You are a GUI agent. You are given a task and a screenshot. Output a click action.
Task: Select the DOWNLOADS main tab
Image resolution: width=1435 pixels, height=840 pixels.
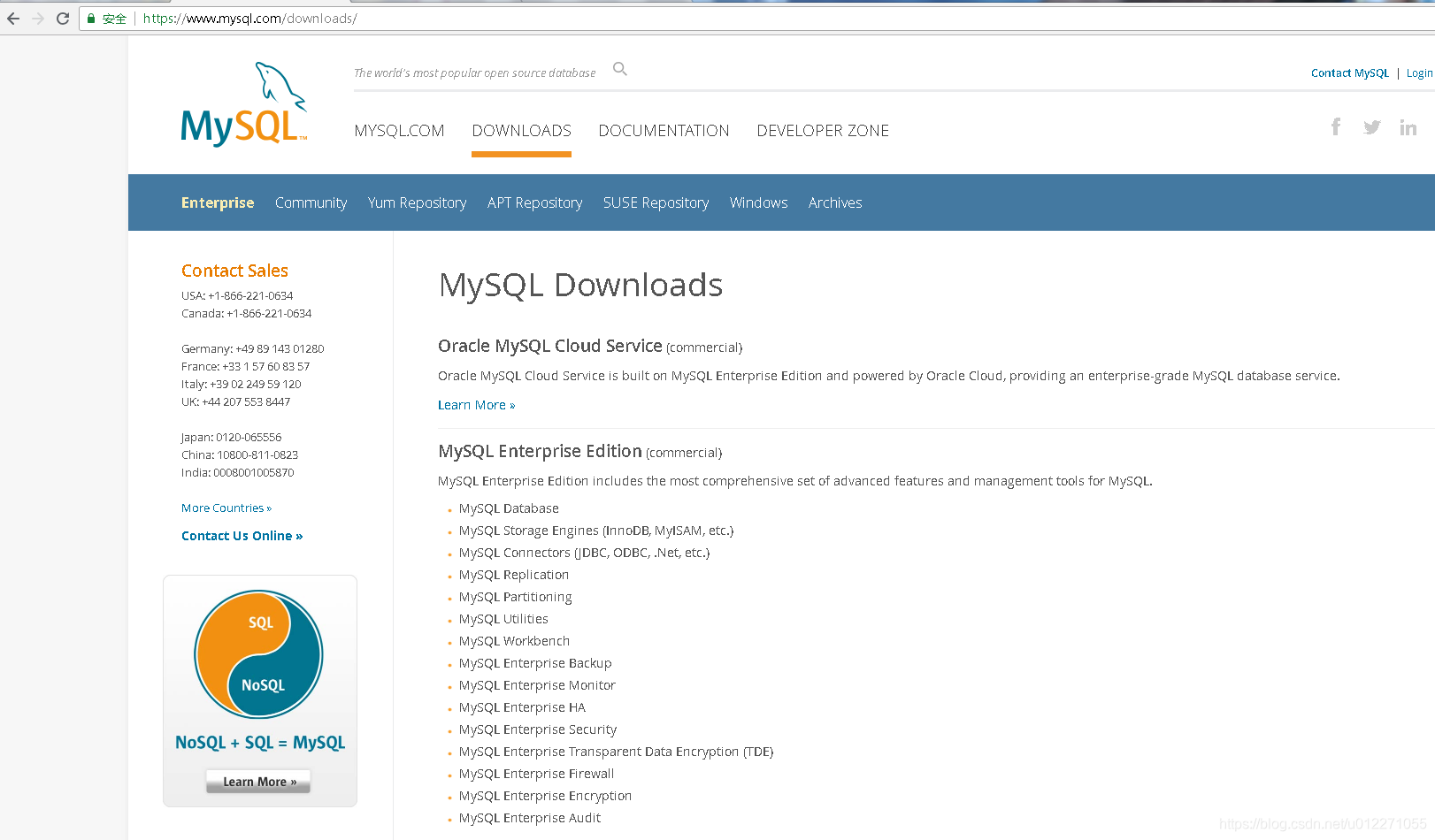click(x=521, y=131)
